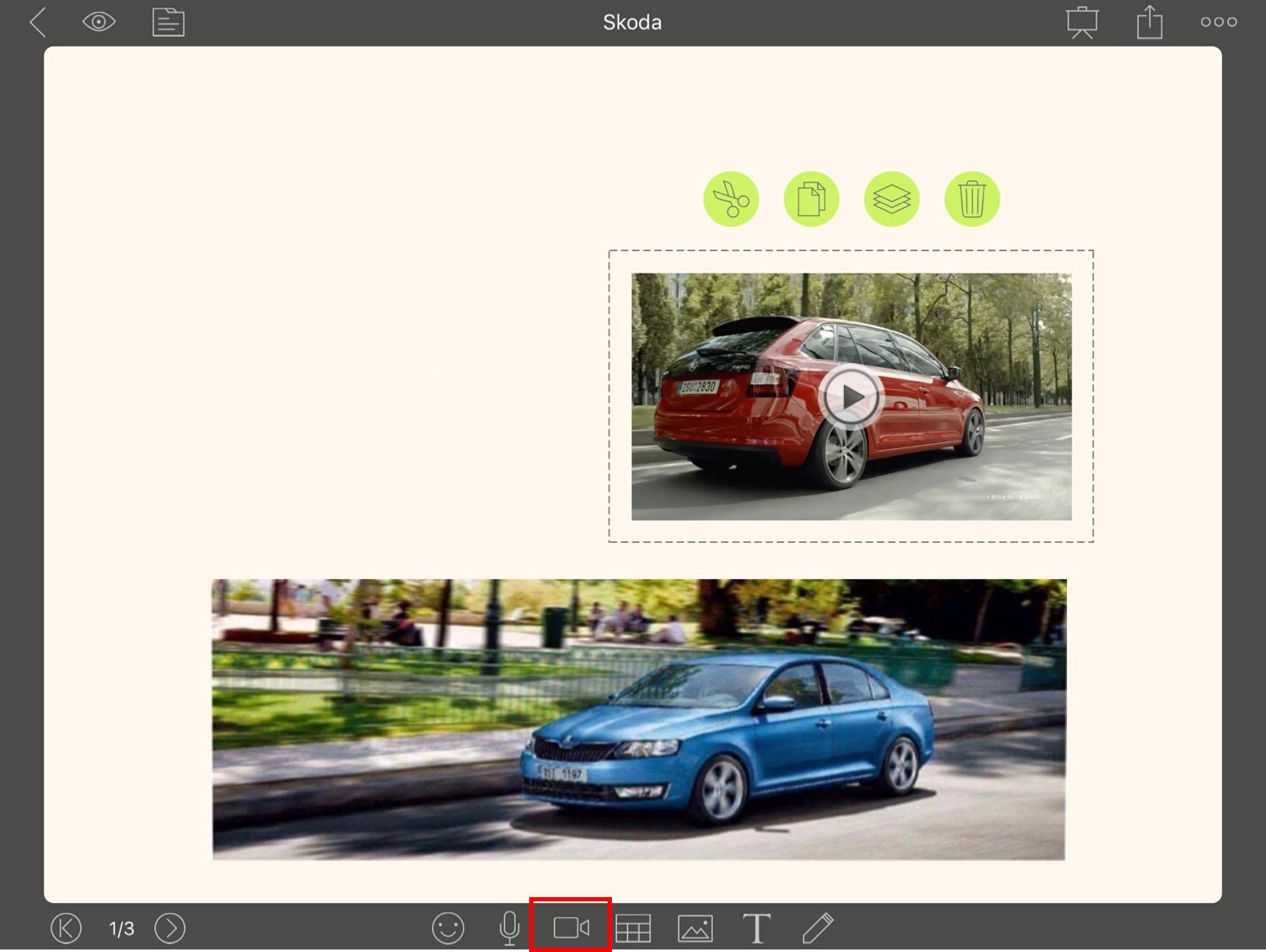This screenshot has height=952, width=1266.
Task: Select the pencil drawing tool
Action: [818, 928]
